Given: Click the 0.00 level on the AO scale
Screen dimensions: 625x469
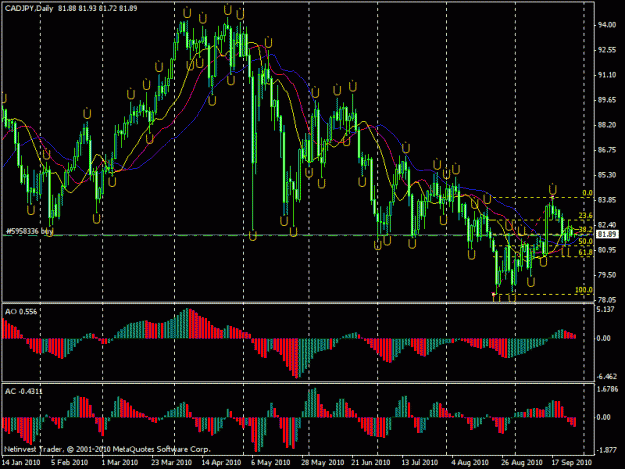Looking at the screenshot, I should point(603,338).
